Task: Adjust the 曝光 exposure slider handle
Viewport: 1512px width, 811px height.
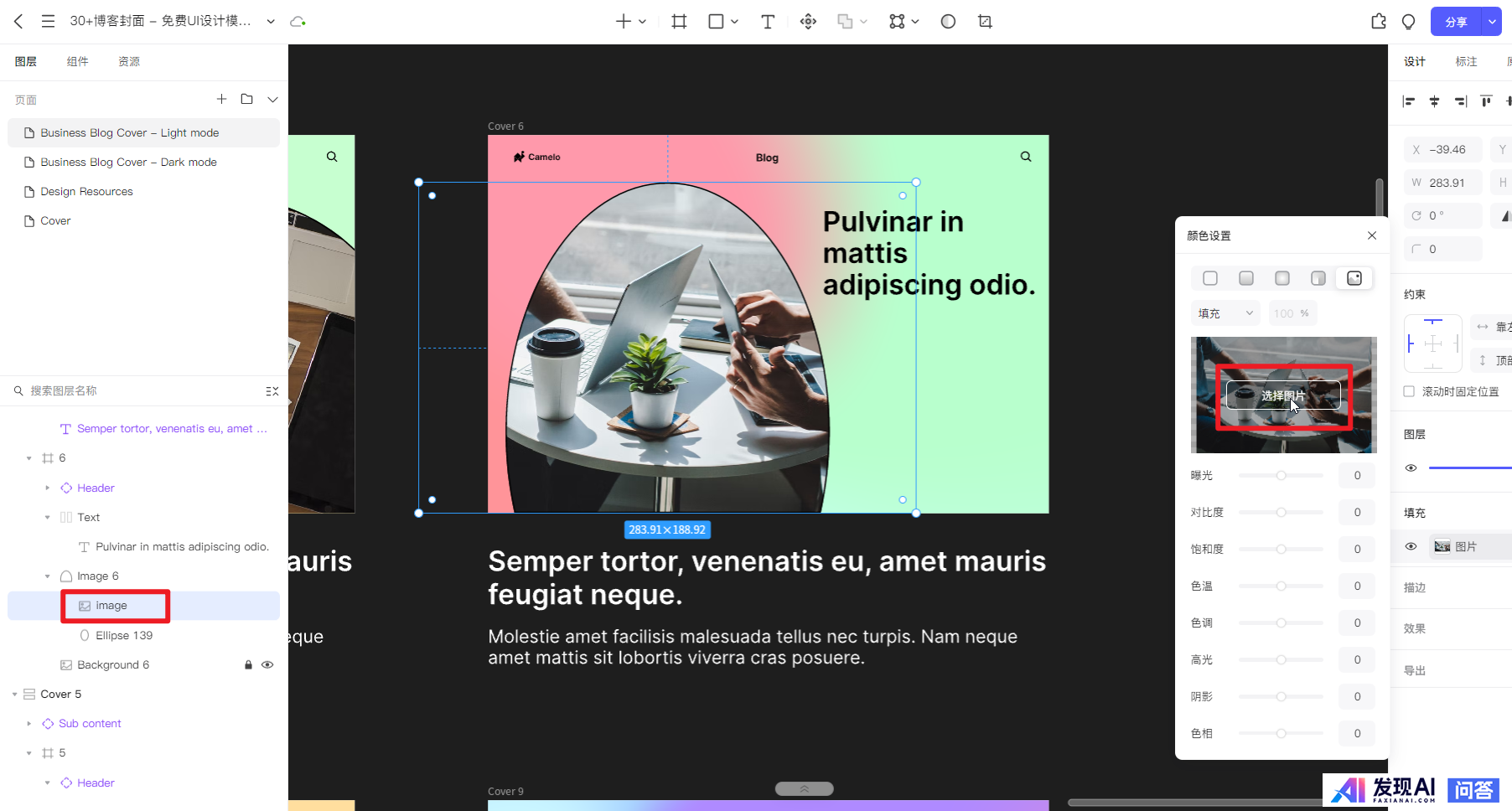Action: coord(1281,476)
